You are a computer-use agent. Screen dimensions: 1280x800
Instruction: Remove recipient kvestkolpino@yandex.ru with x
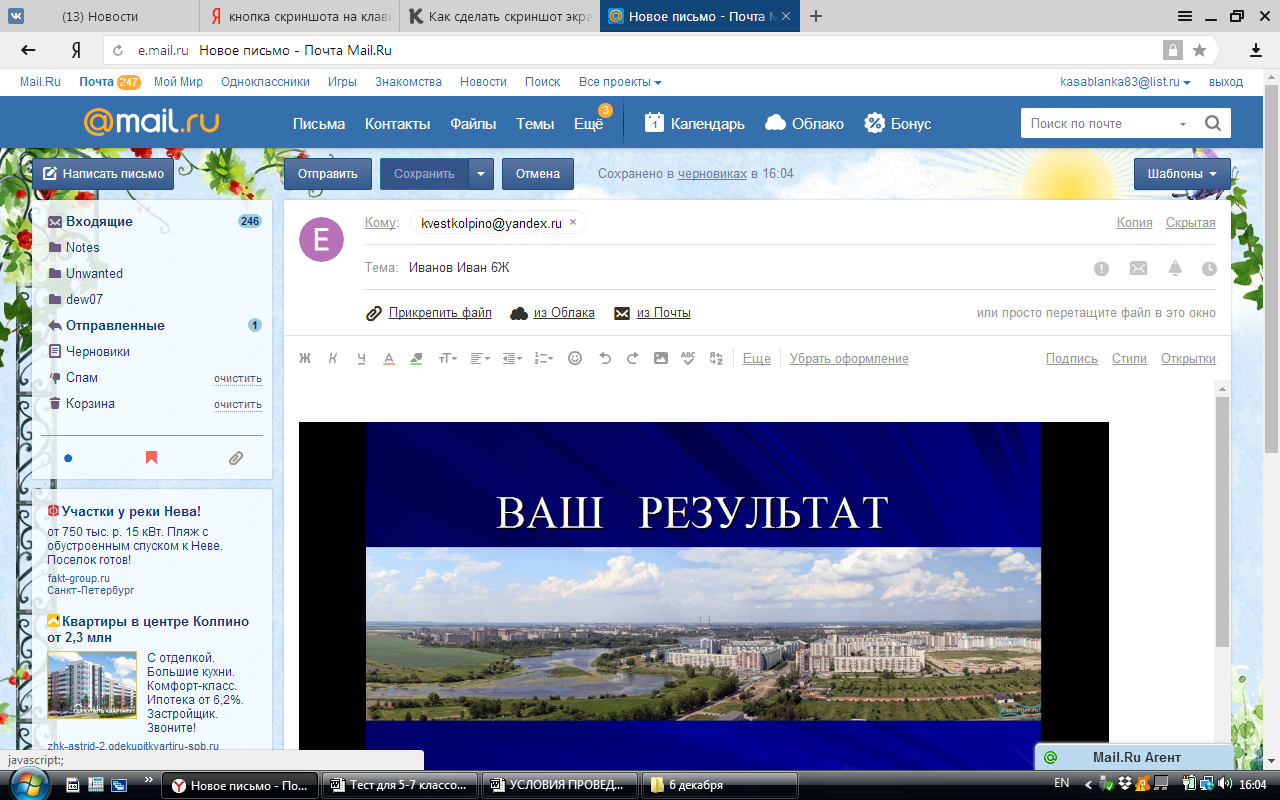click(573, 223)
